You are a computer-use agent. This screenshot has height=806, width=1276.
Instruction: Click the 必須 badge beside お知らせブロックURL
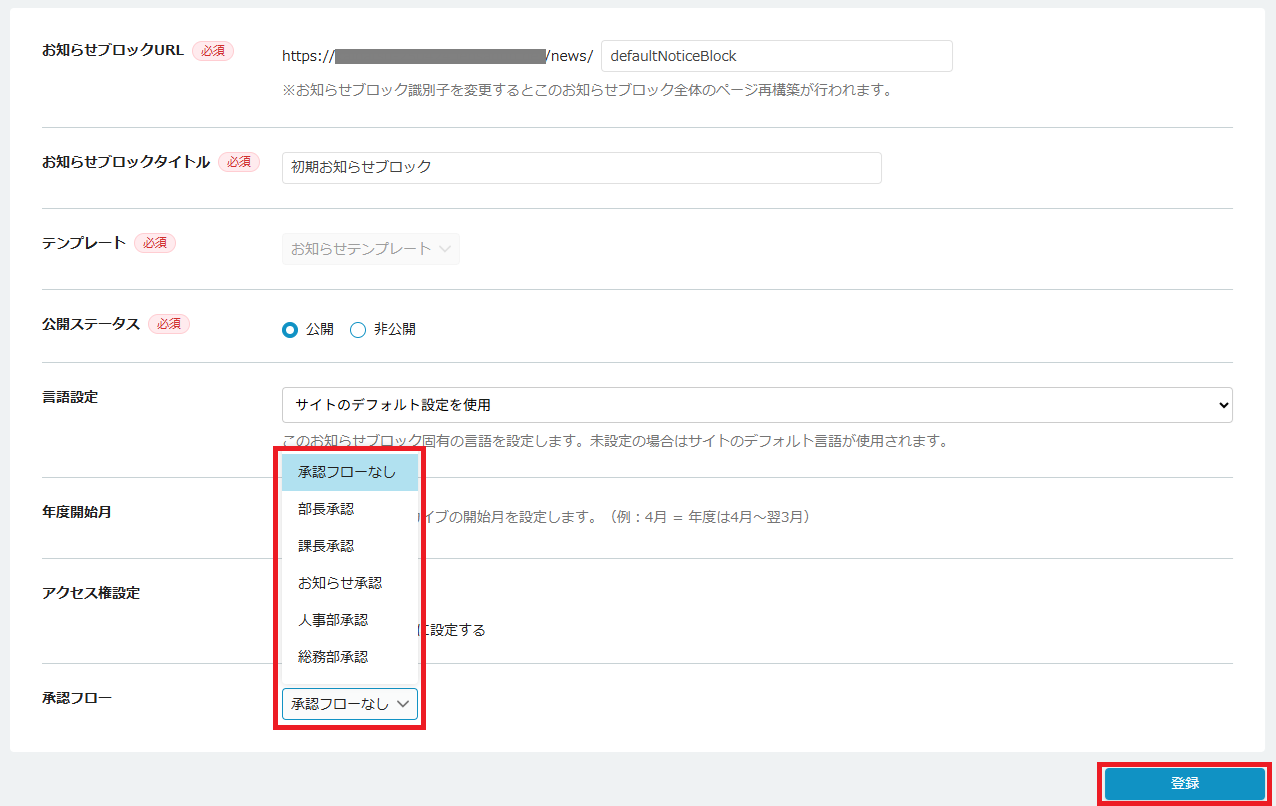pyautogui.click(x=213, y=51)
